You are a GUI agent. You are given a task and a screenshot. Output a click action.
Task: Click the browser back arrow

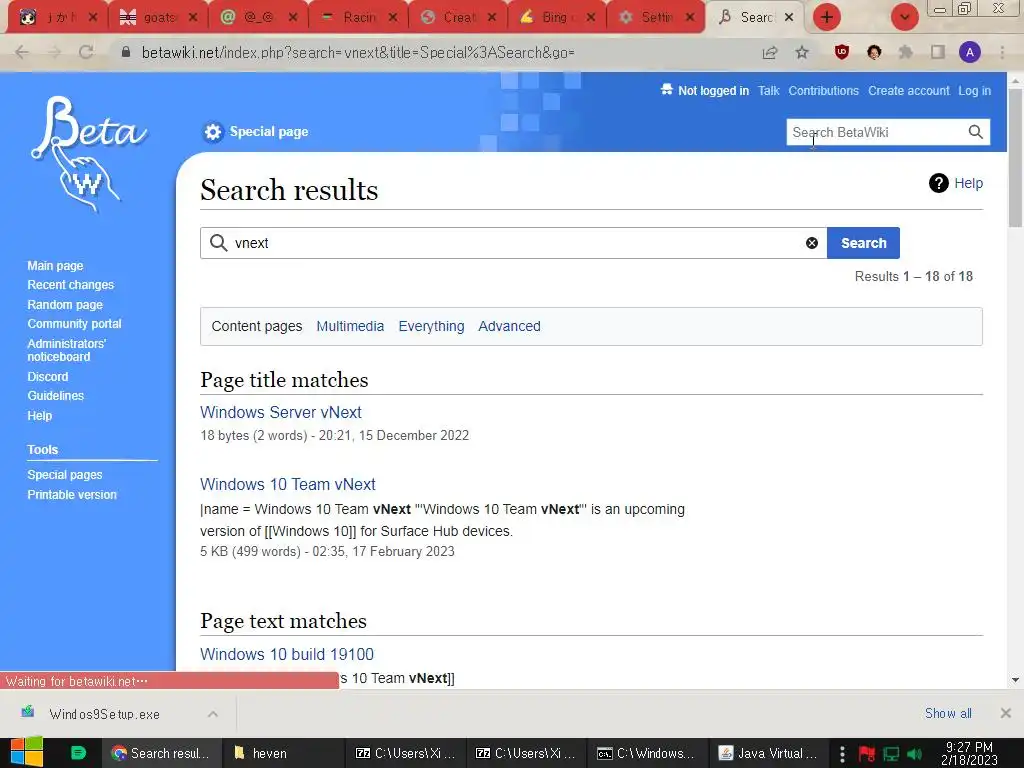[x=22, y=53]
